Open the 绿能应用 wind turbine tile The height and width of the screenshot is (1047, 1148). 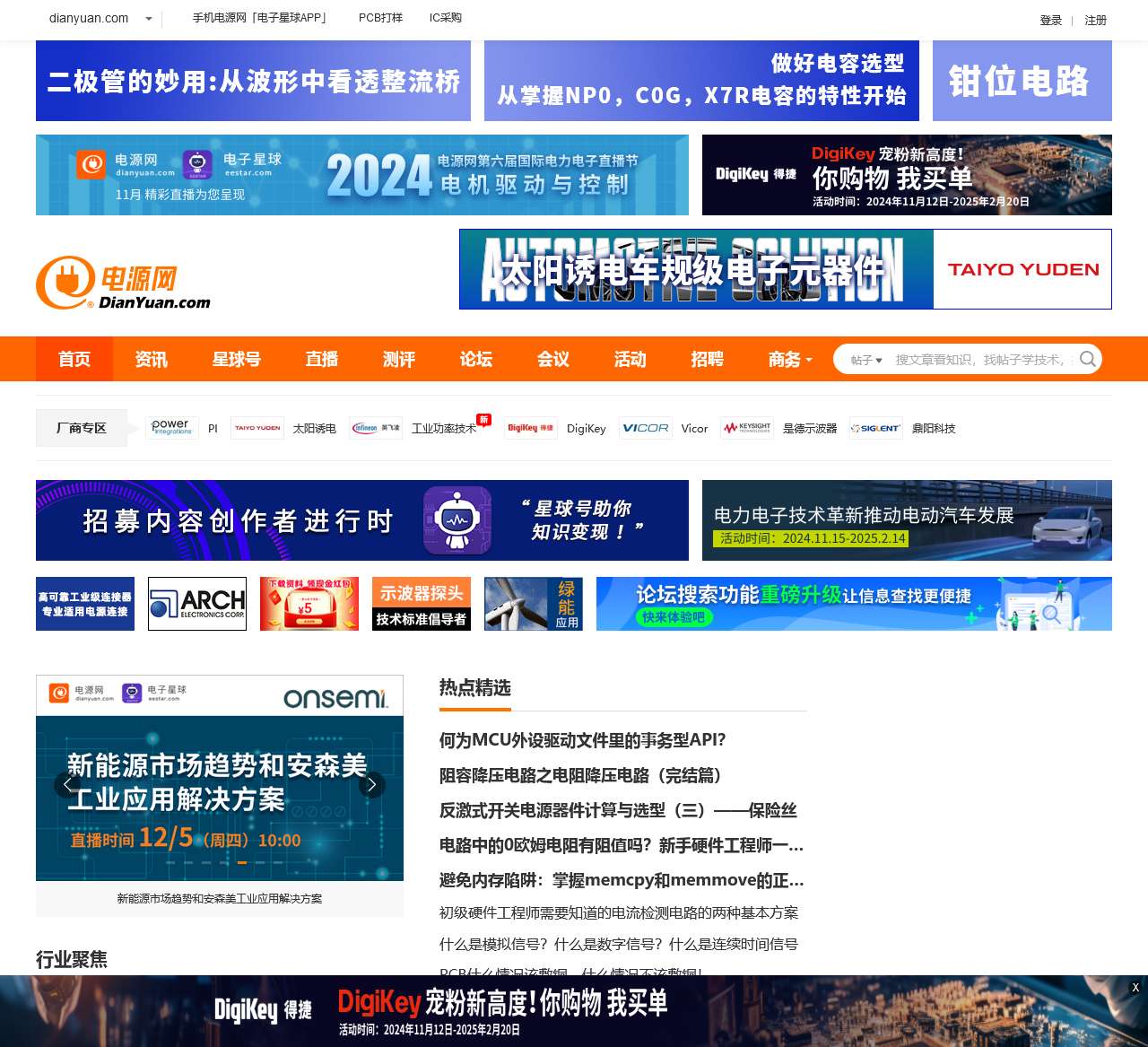(534, 604)
